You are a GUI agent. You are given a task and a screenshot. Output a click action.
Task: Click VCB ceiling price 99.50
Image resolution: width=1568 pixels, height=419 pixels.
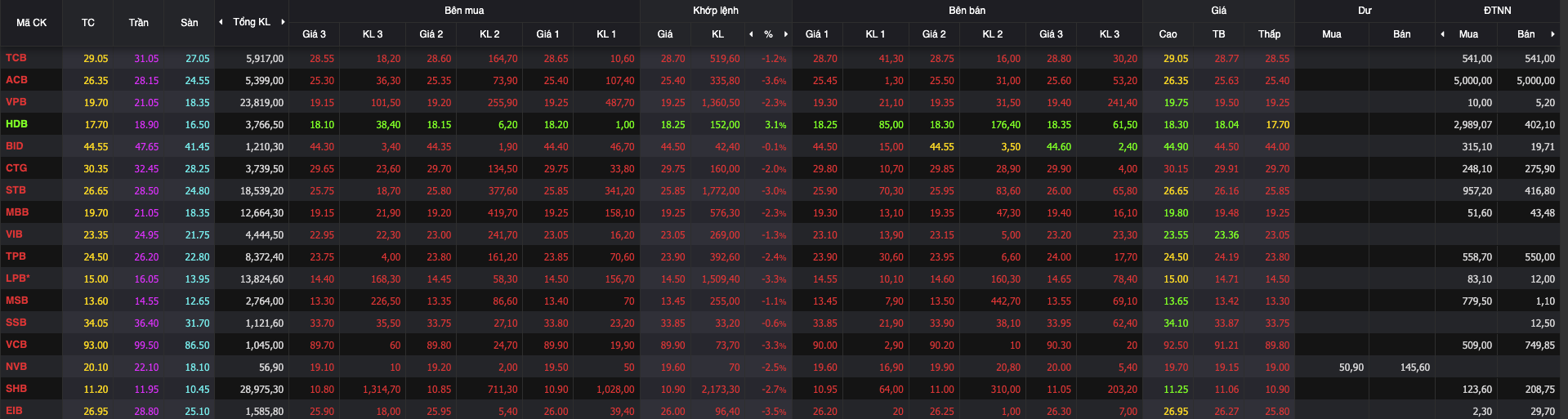(146, 345)
